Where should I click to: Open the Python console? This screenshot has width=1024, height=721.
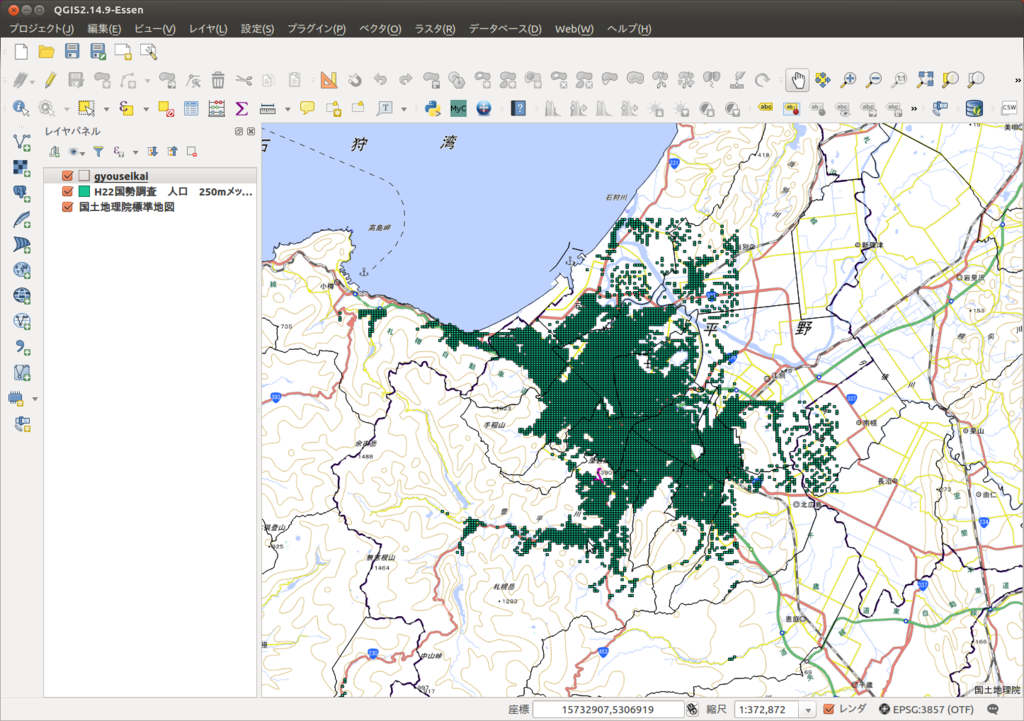[432, 108]
